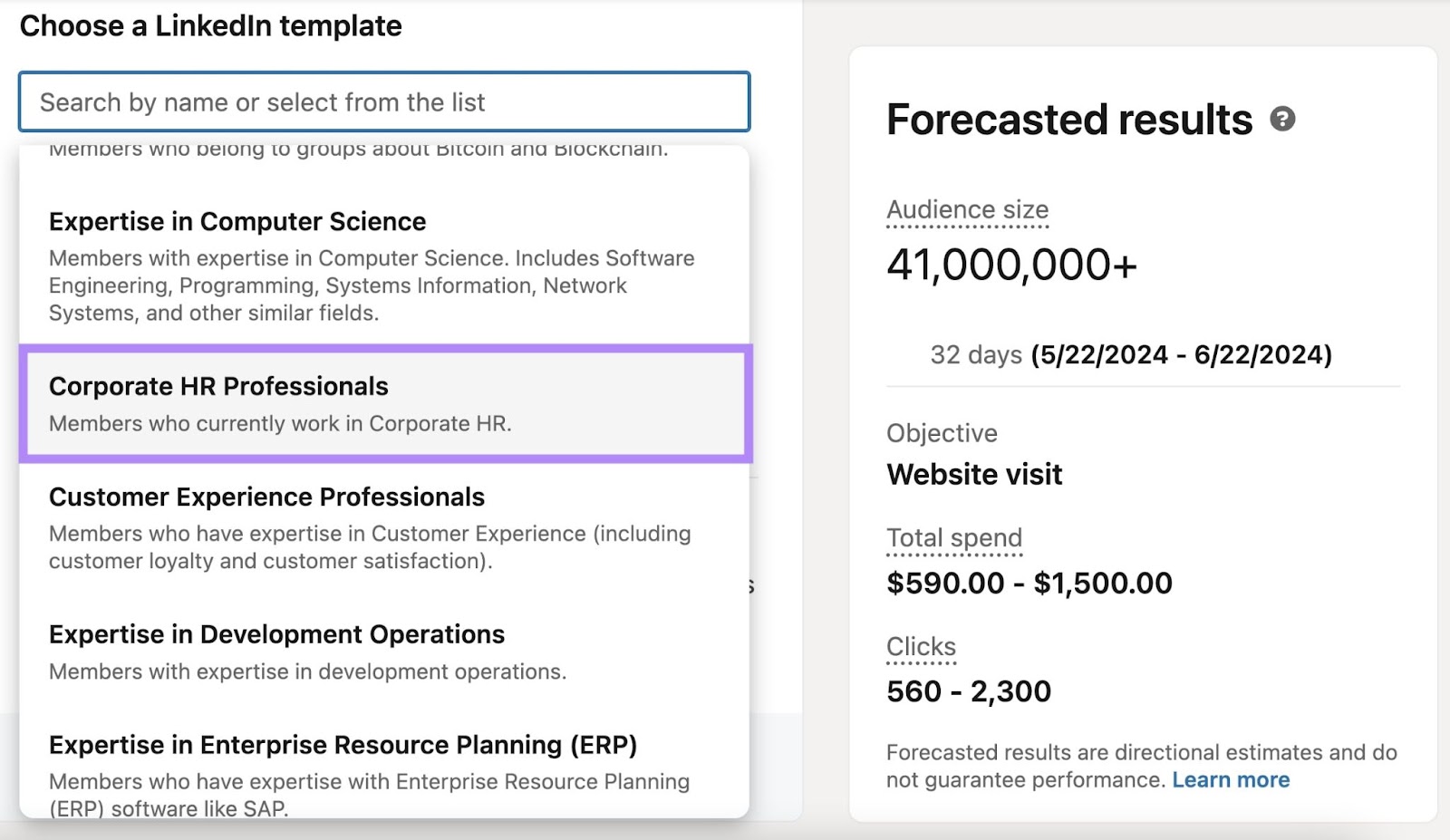
Task: Click the 41,000,000+ audience figure
Action: click(x=1011, y=266)
